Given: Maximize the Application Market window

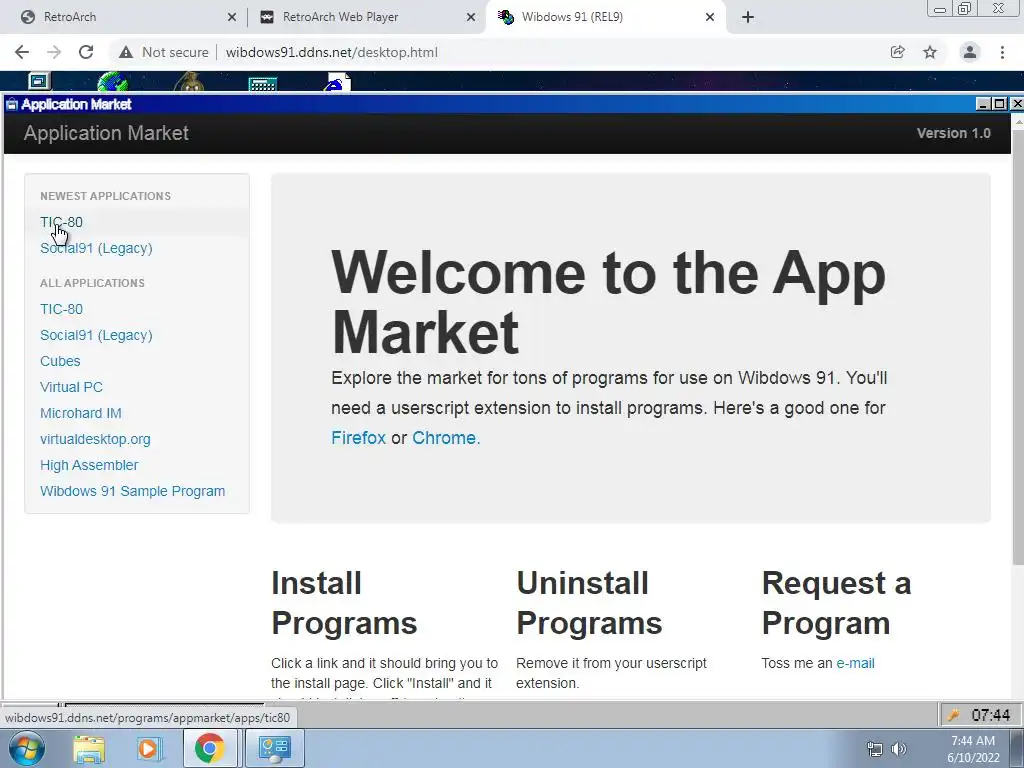Looking at the screenshot, I should [x=999, y=104].
